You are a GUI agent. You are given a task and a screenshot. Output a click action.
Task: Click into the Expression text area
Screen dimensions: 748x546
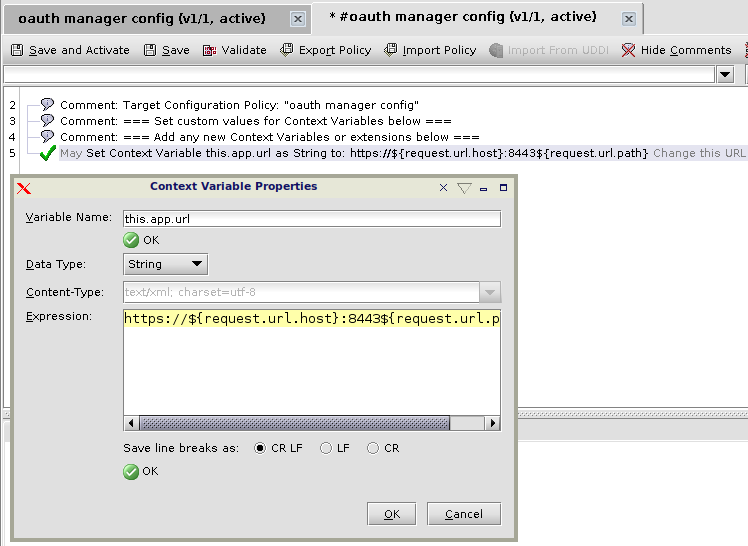pyautogui.click(x=312, y=362)
